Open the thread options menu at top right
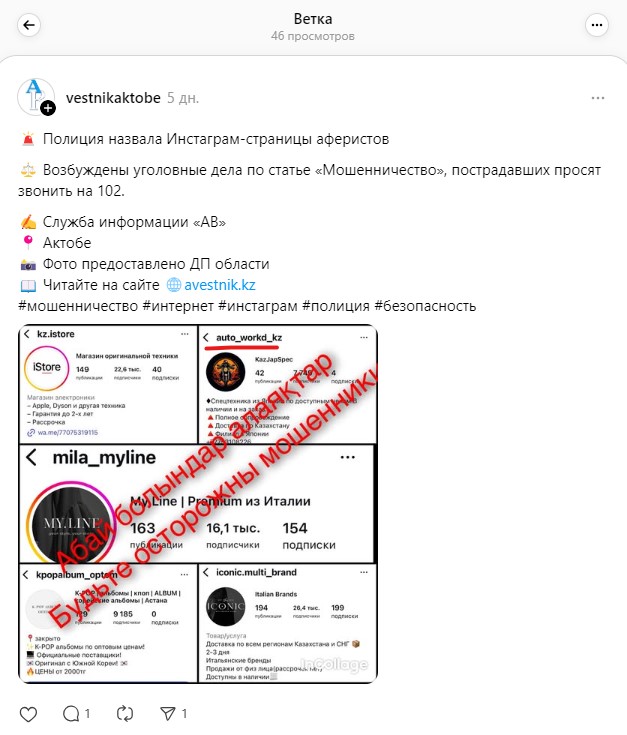The height and width of the screenshot is (735, 627). (x=597, y=25)
